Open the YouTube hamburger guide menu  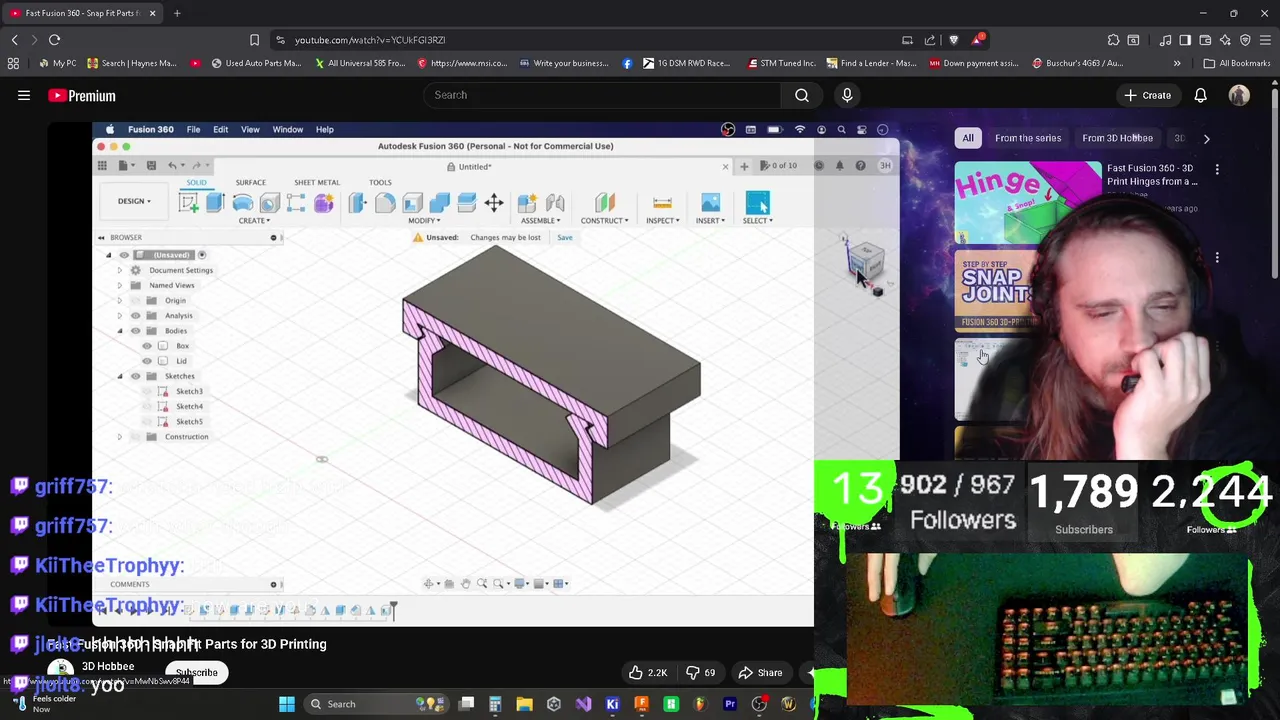(24, 96)
